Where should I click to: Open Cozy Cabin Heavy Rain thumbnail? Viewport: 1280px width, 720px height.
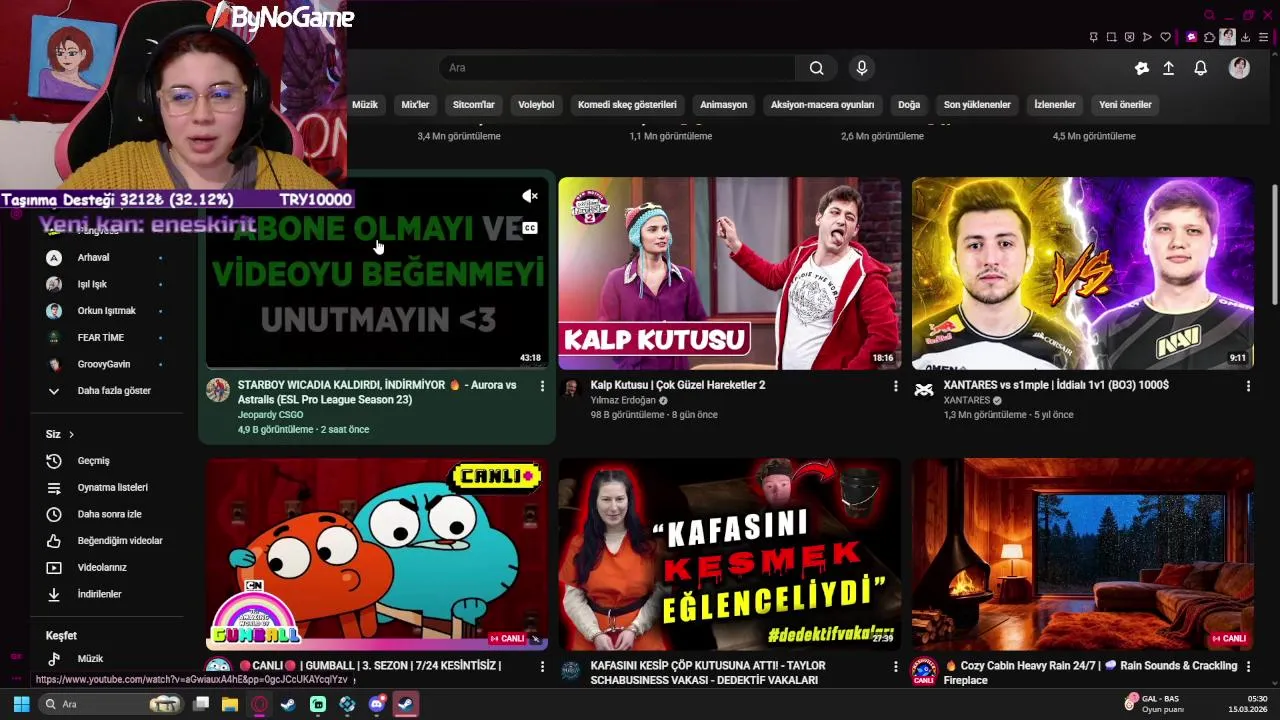(x=1083, y=554)
